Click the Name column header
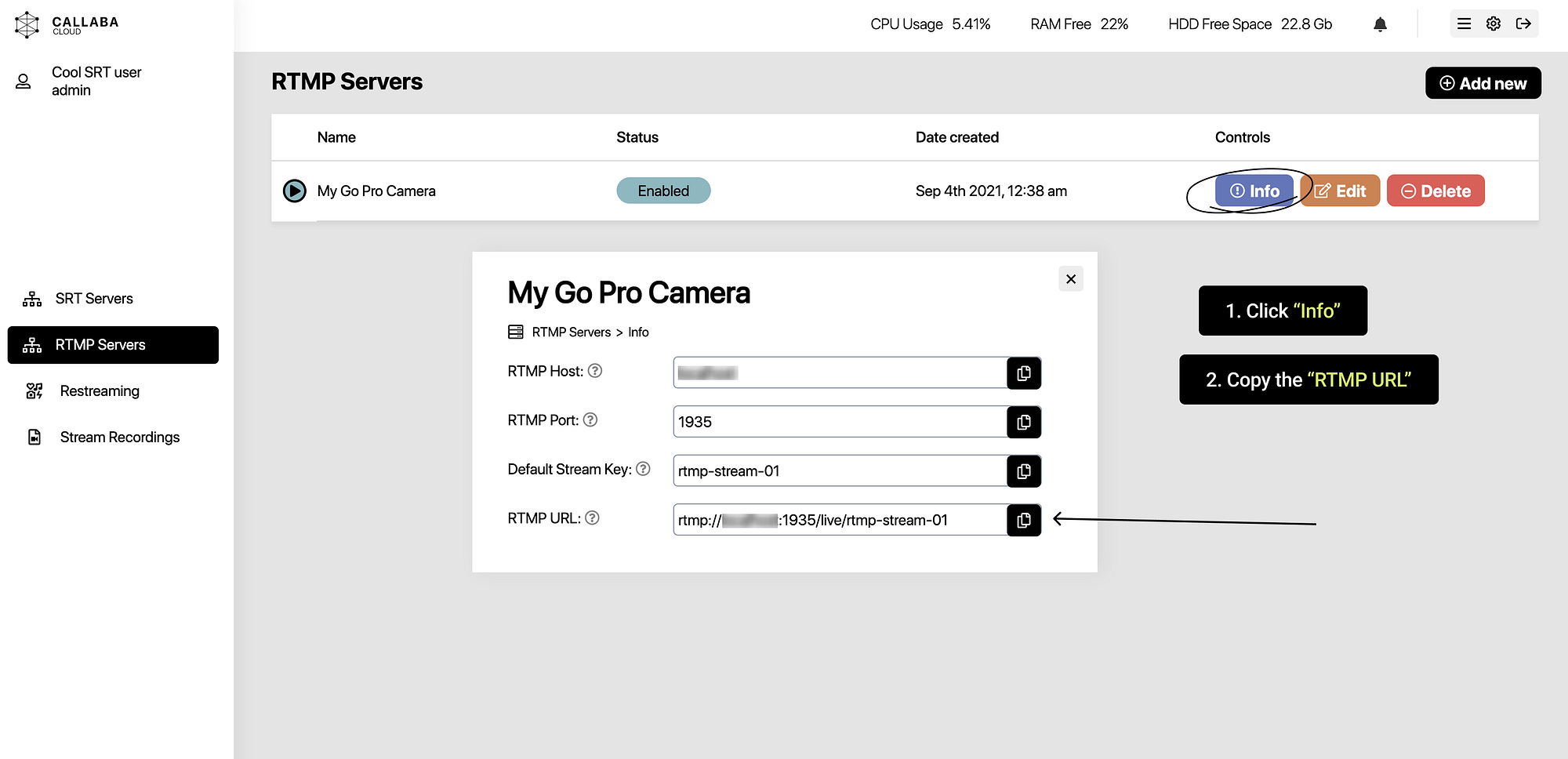Screen dimensions: 1568x759 pyautogui.click(x=336, y=137)
